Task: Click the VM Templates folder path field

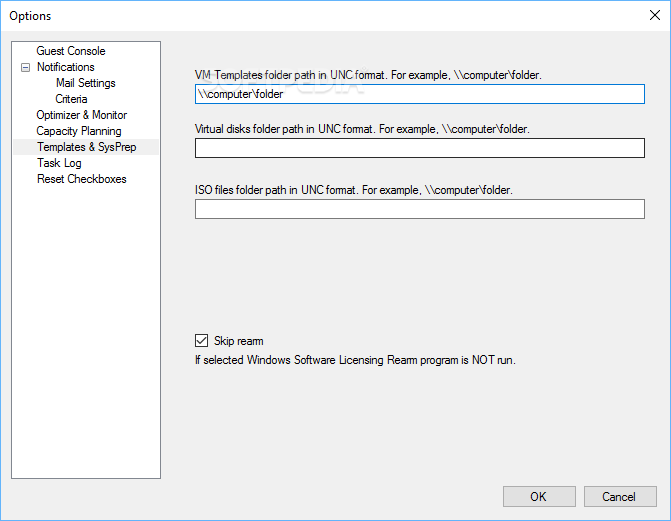Action: click(x=420, y=94)
